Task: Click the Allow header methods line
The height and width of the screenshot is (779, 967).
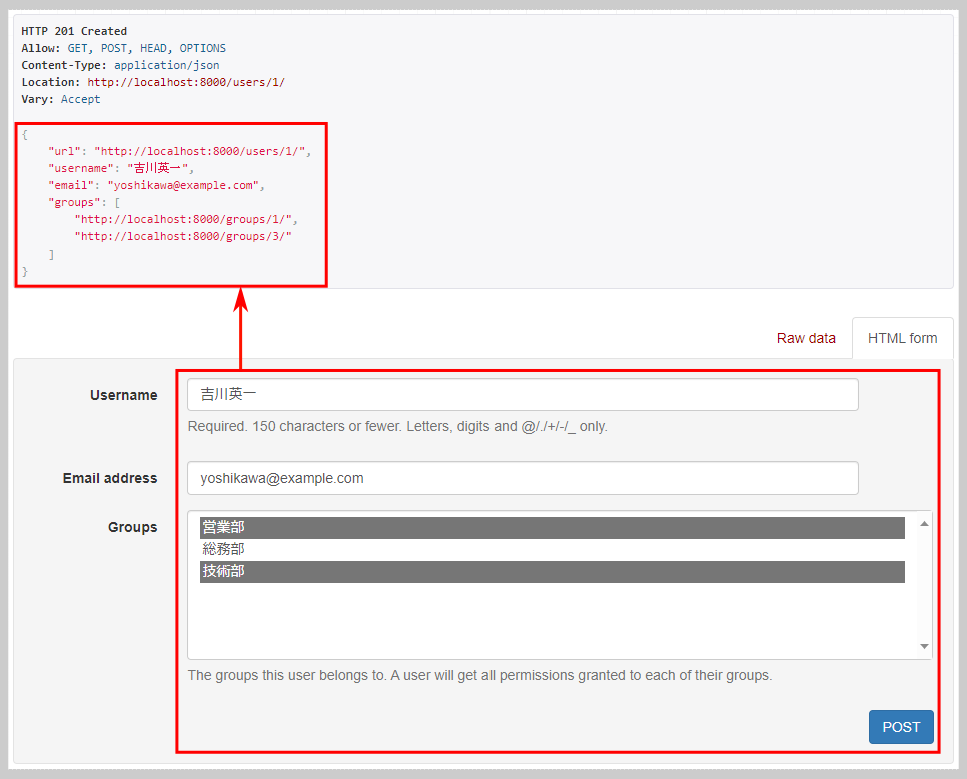Action: click(123, 48)
